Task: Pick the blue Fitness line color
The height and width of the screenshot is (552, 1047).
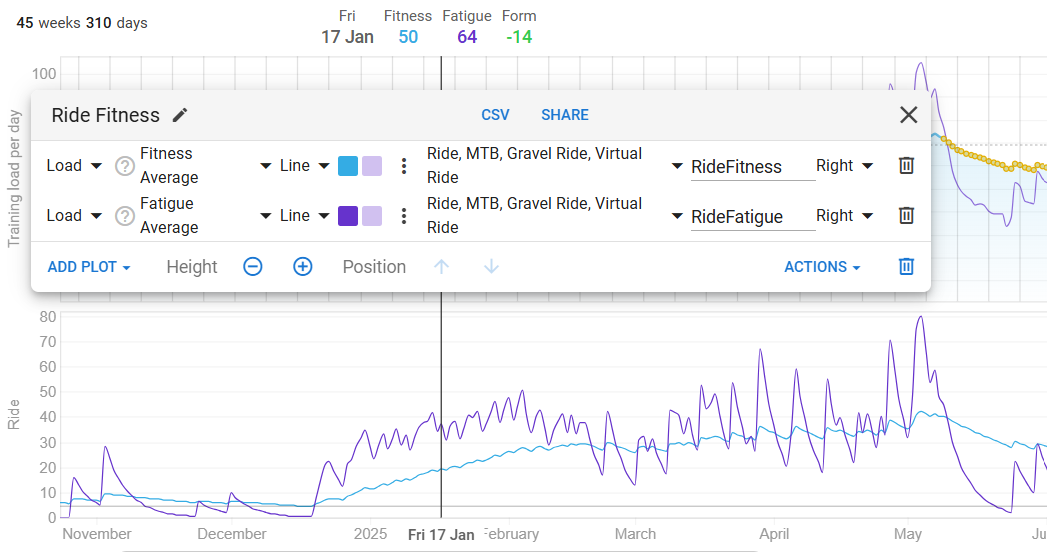Action: coord(348,166)
